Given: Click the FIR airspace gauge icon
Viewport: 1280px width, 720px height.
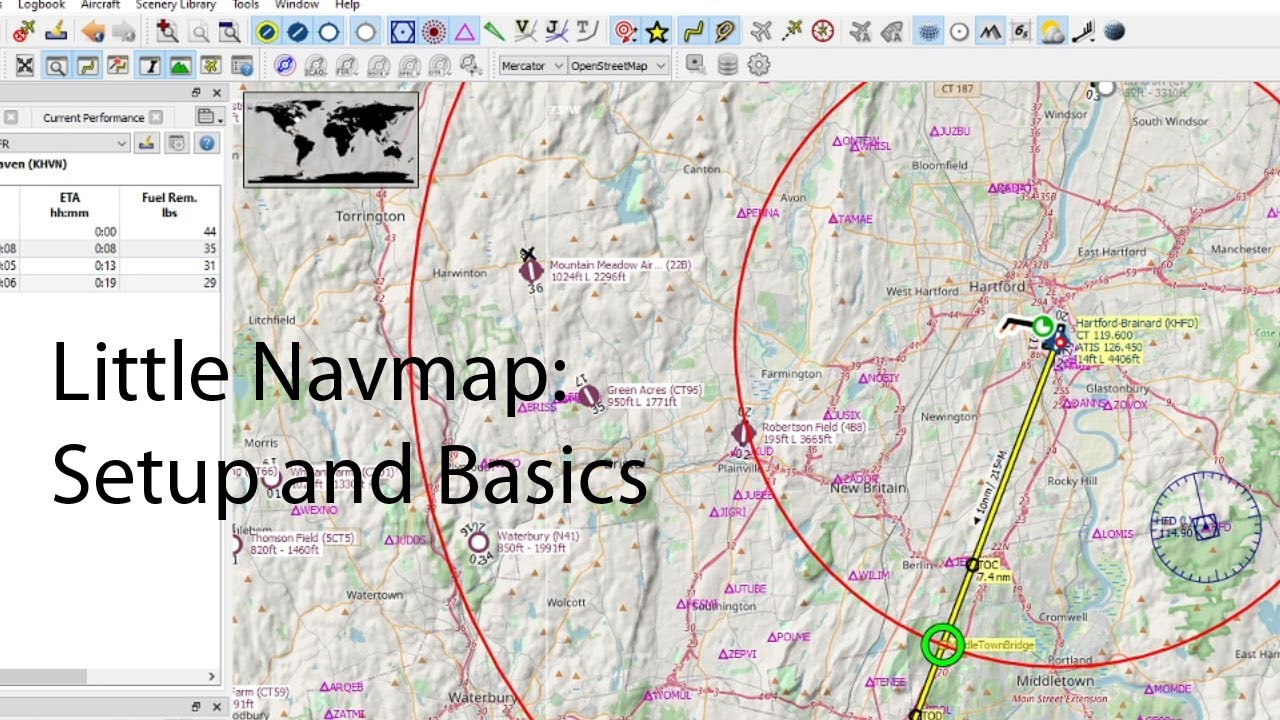Looking at the screenshot, I should click(346, 66).
